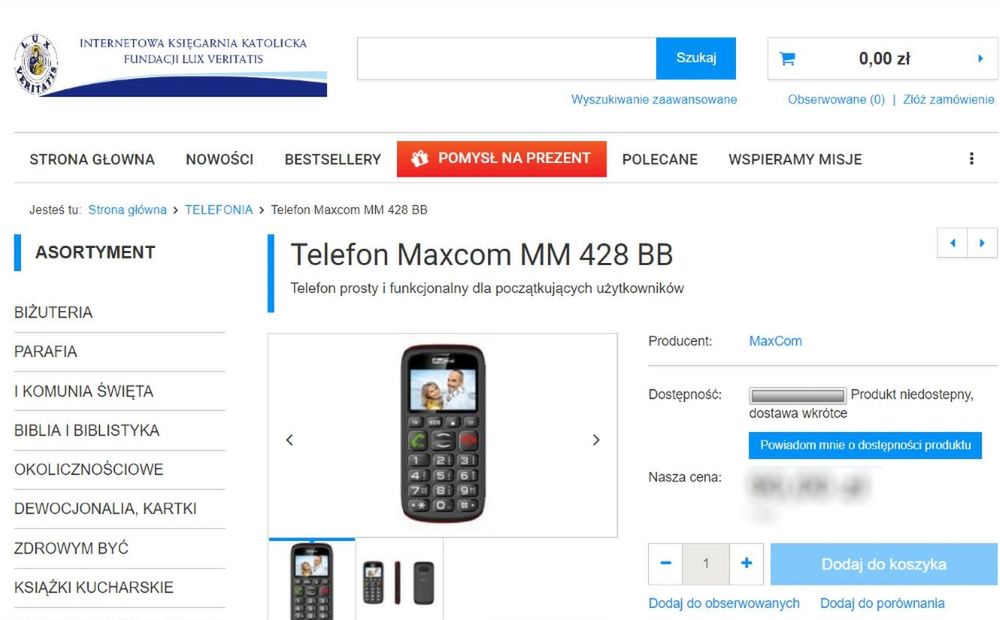Open Wyszukiwanie zaawansowane link

654,100
